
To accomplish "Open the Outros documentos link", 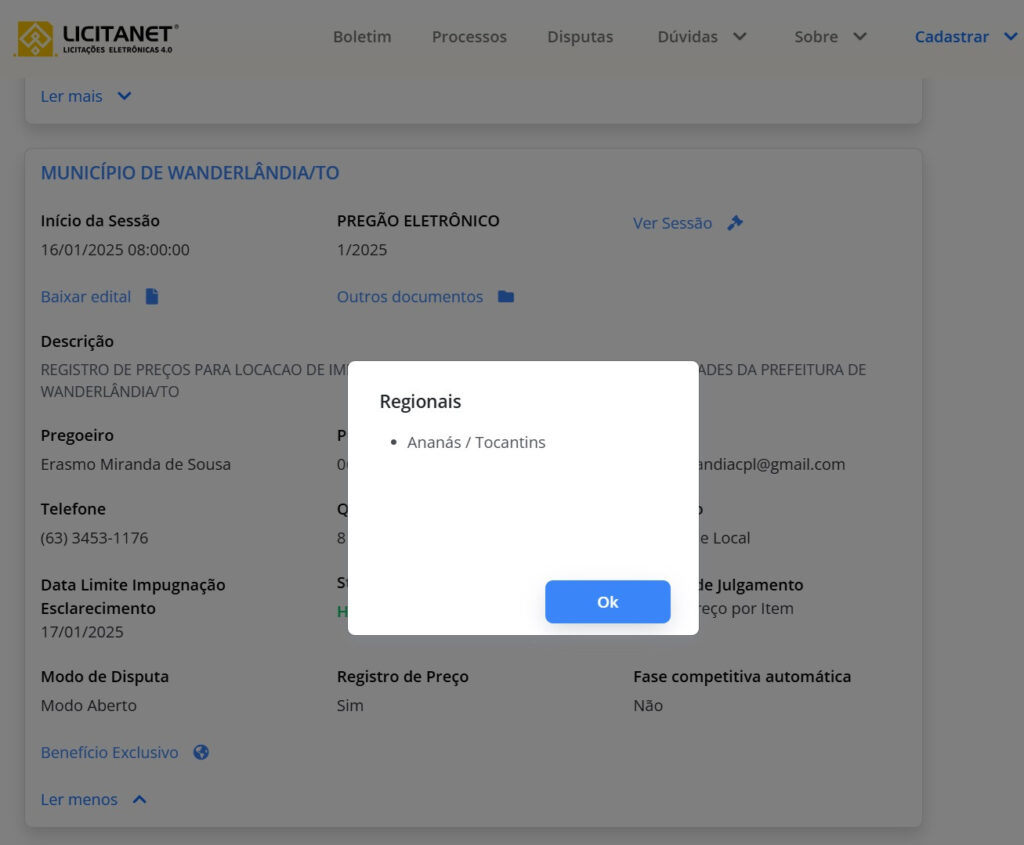I will [410, 297].
